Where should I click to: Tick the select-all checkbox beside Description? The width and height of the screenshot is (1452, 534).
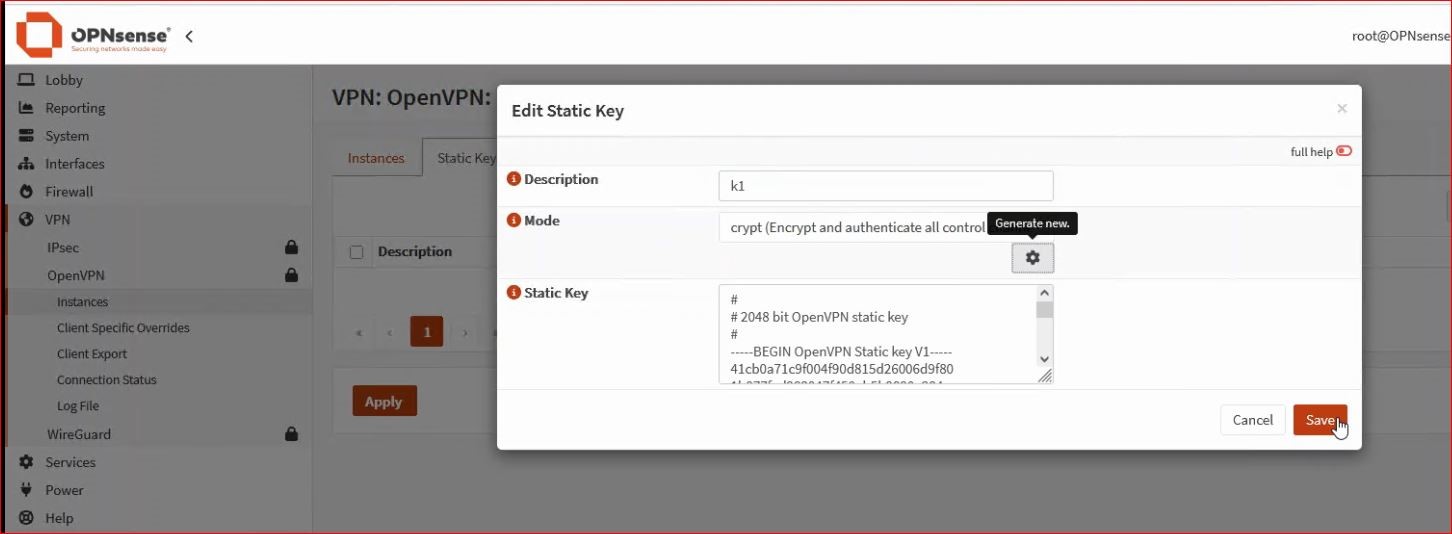click(356, 252)
